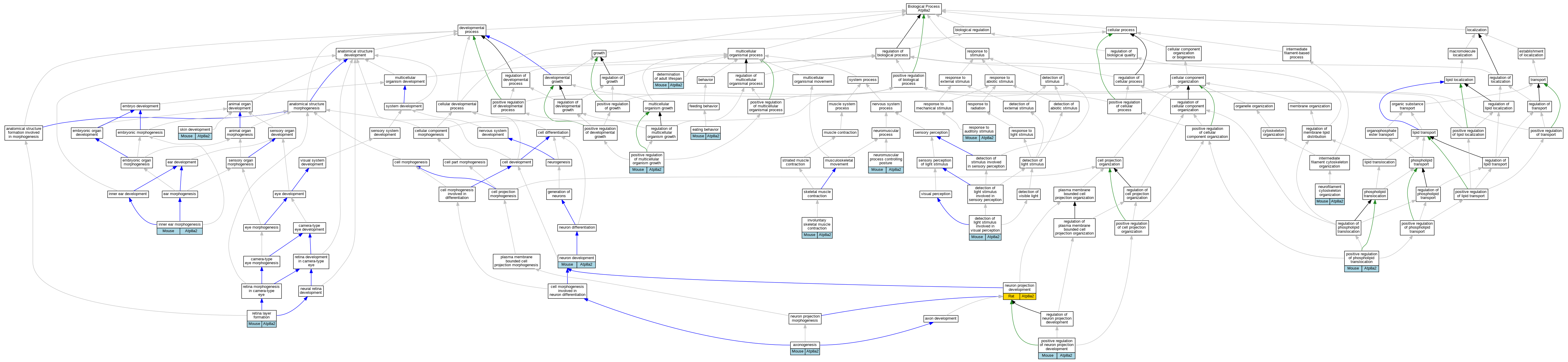Select the lipid translocation node
This screenshot has height=362, width=1568.
tap(1379, 162)
